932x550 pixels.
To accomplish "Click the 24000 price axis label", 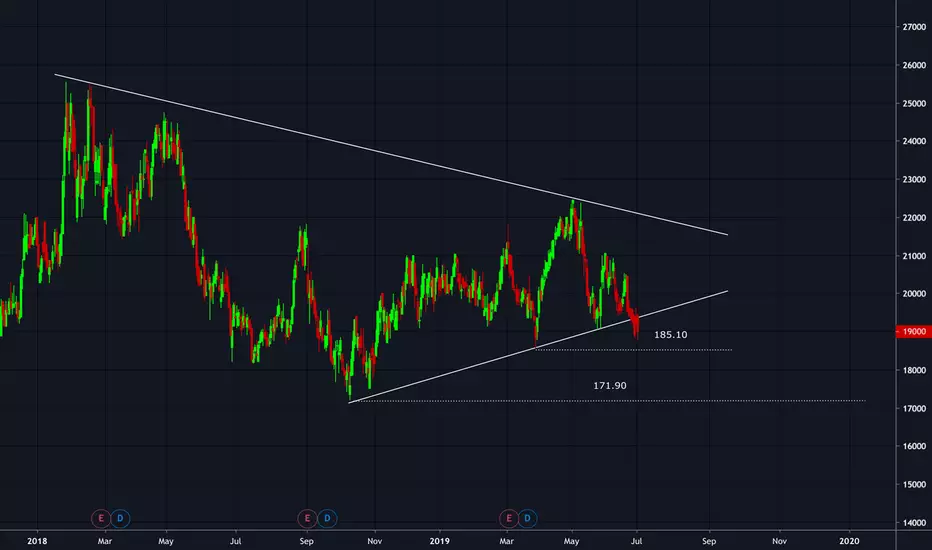I will pyautogui.click(x=914, y=142).
